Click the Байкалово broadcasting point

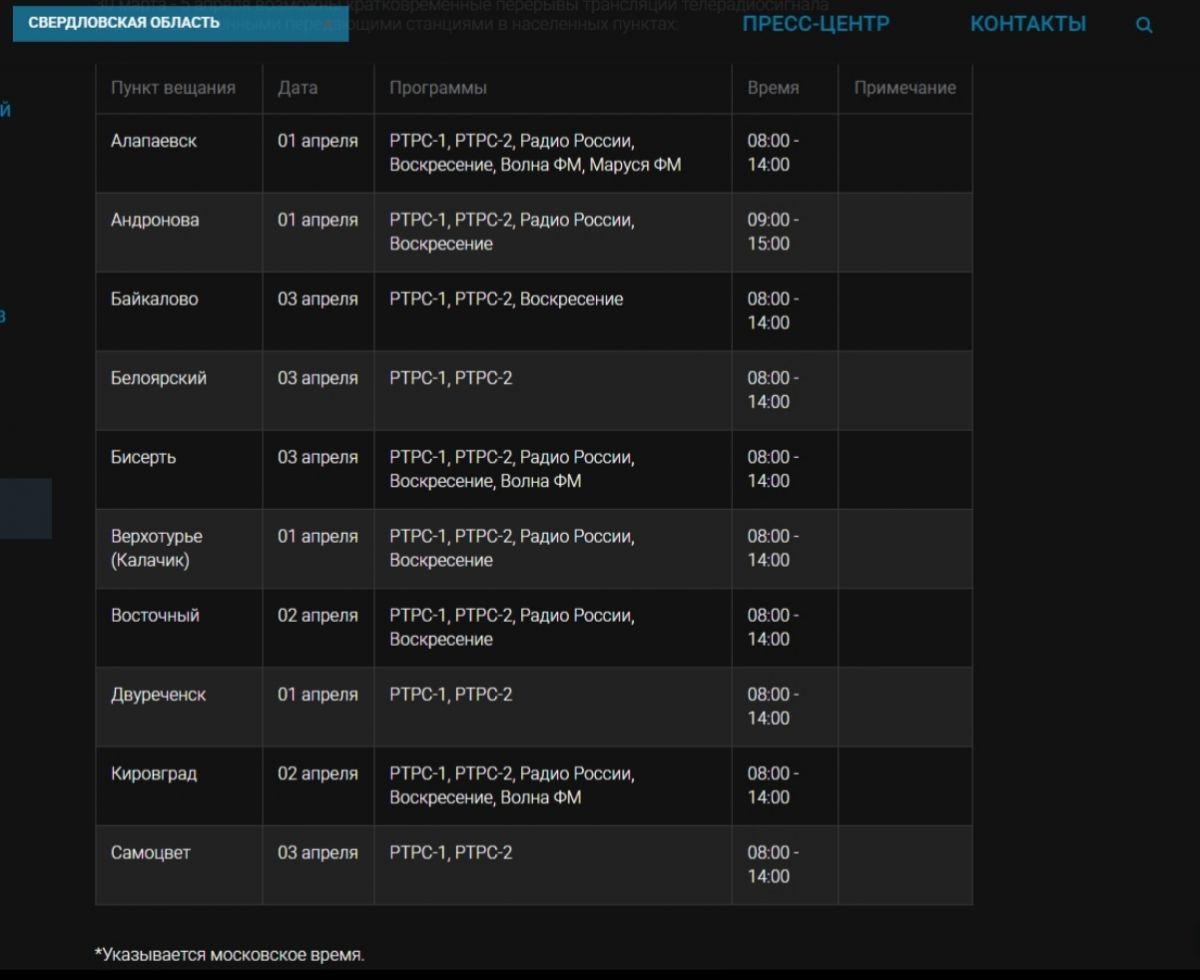(x=154, y=299)
